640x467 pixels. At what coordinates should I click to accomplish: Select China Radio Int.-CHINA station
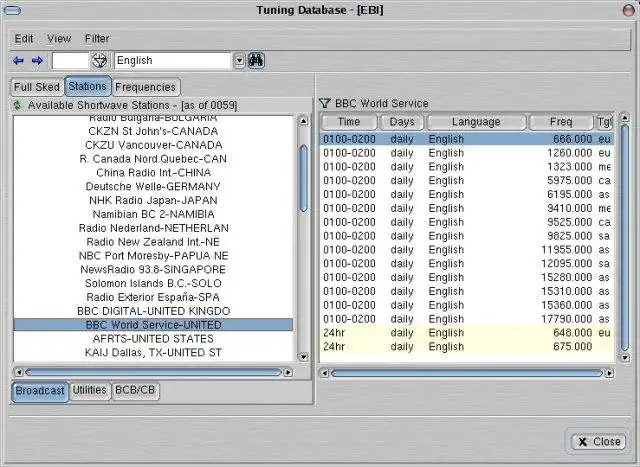click(x=153, y=173)
